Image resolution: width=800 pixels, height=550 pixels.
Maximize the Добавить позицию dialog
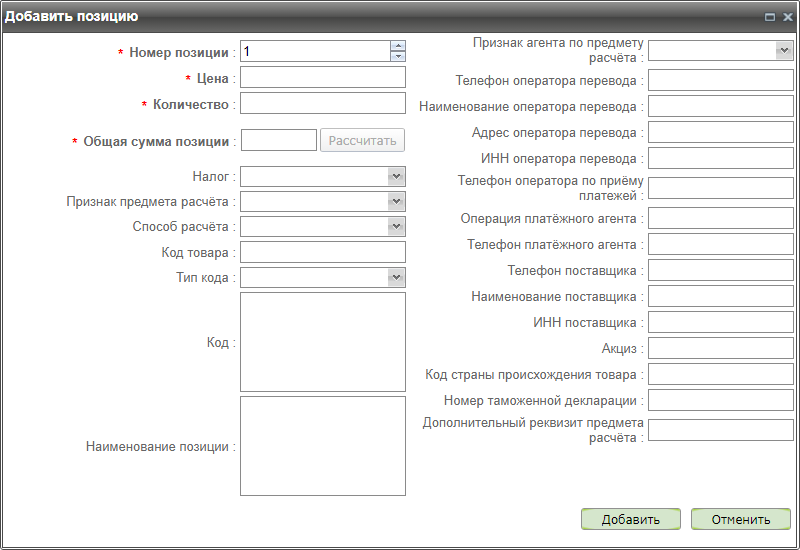coord(770,17)
